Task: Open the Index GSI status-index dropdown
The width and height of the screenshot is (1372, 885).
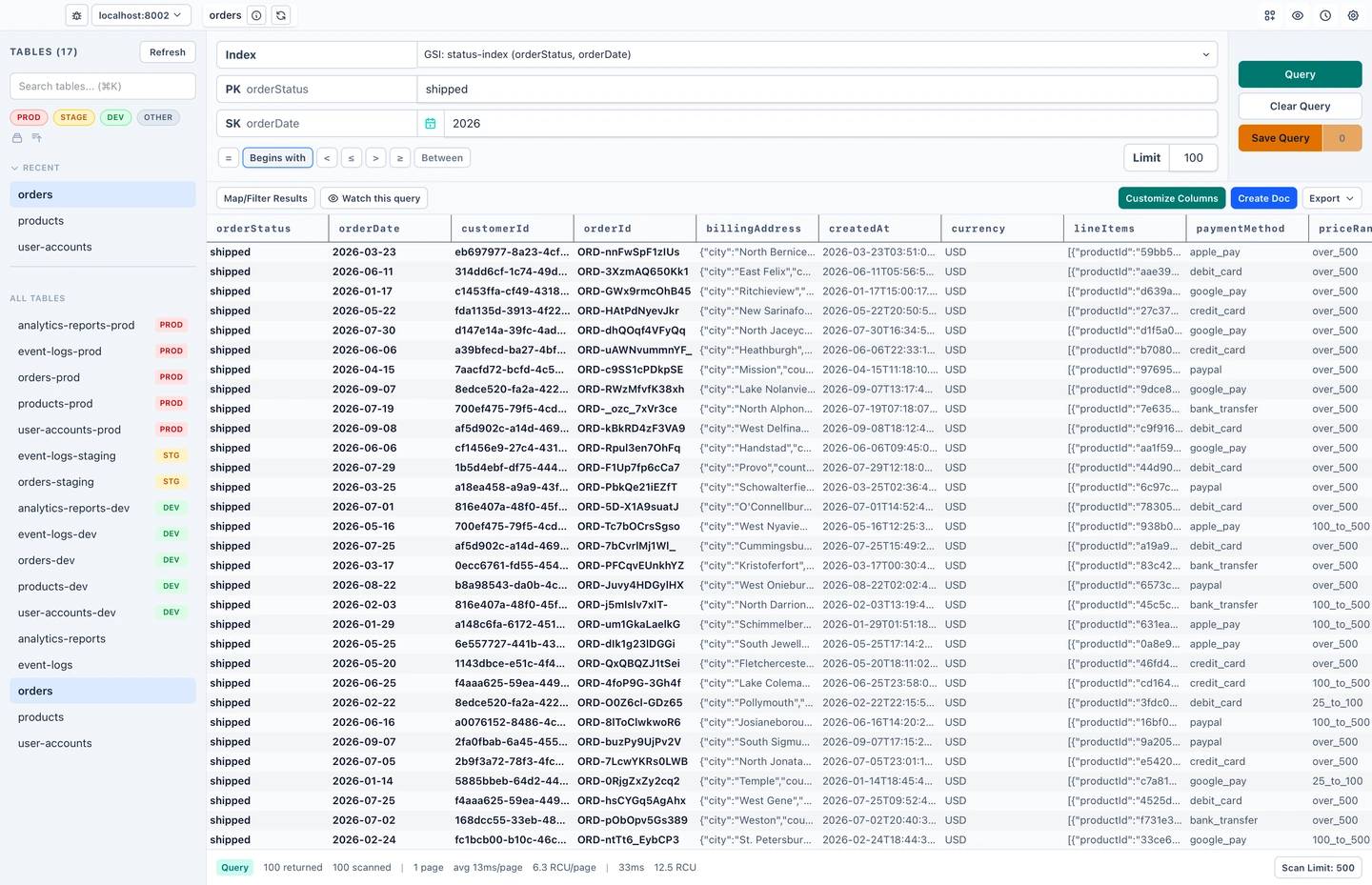Action: [x=817, y=54]
